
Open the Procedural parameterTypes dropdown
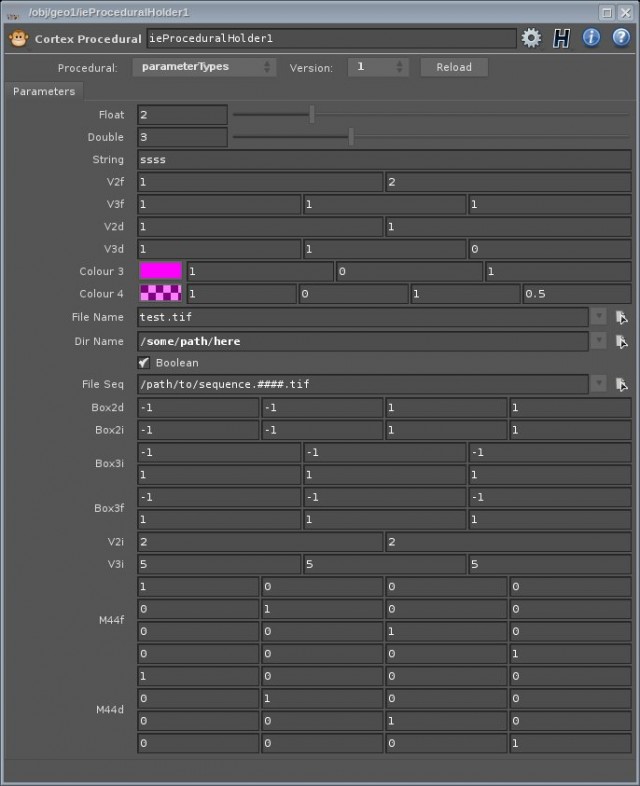point(204,67)
